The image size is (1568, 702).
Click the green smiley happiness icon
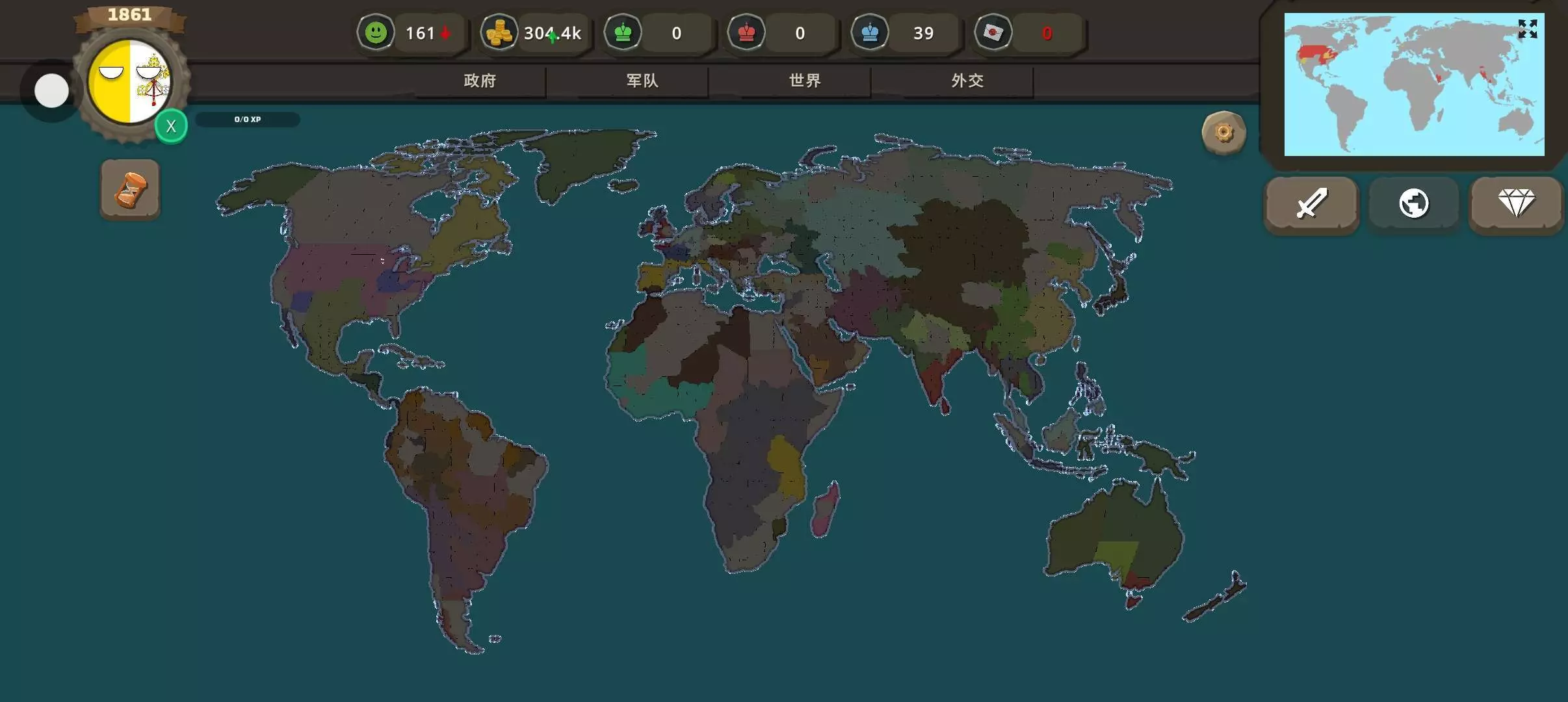coord(376,32)
